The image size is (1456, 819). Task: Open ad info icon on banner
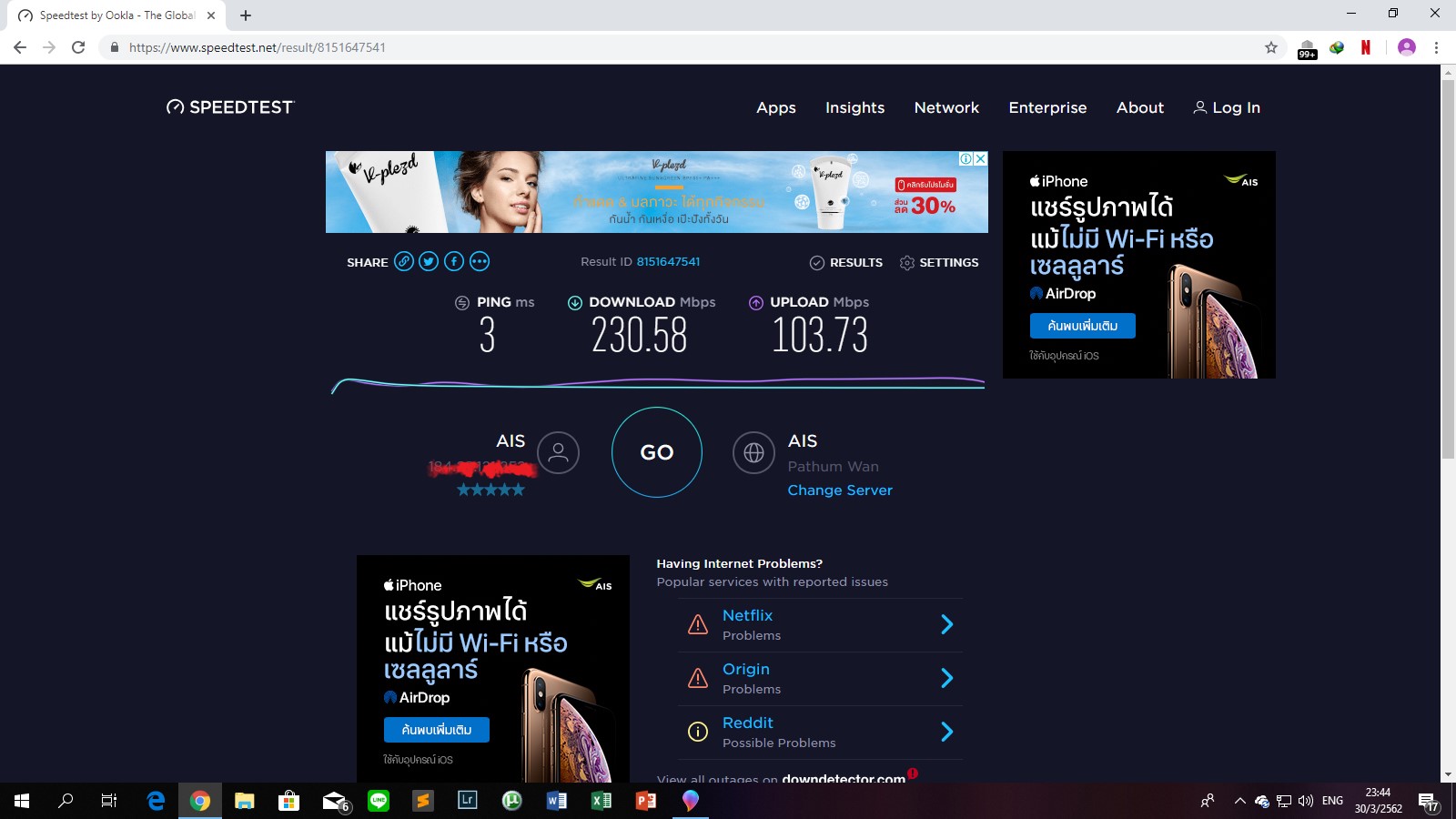point(966,158)
